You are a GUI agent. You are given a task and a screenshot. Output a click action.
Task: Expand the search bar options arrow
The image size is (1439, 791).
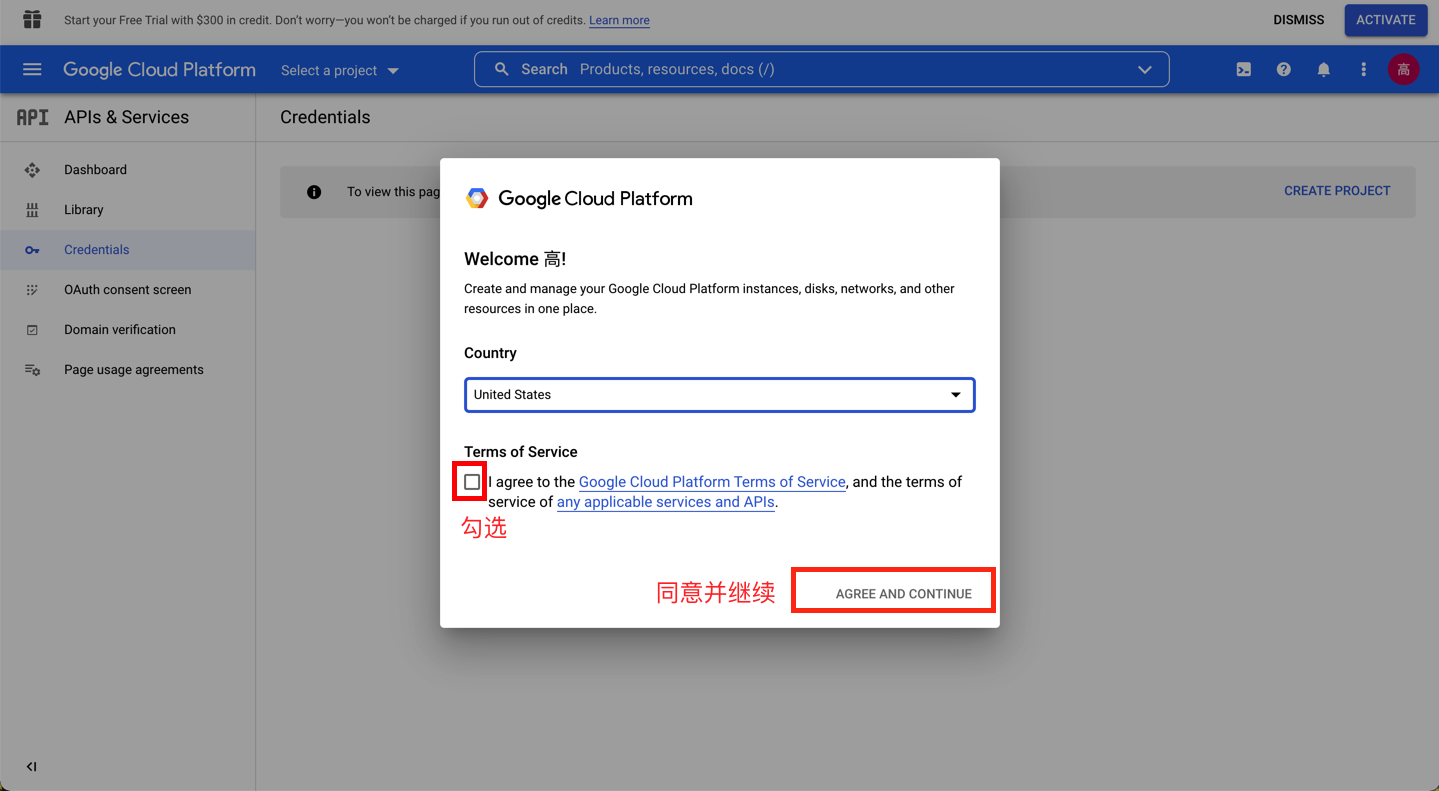point(1145,69)
